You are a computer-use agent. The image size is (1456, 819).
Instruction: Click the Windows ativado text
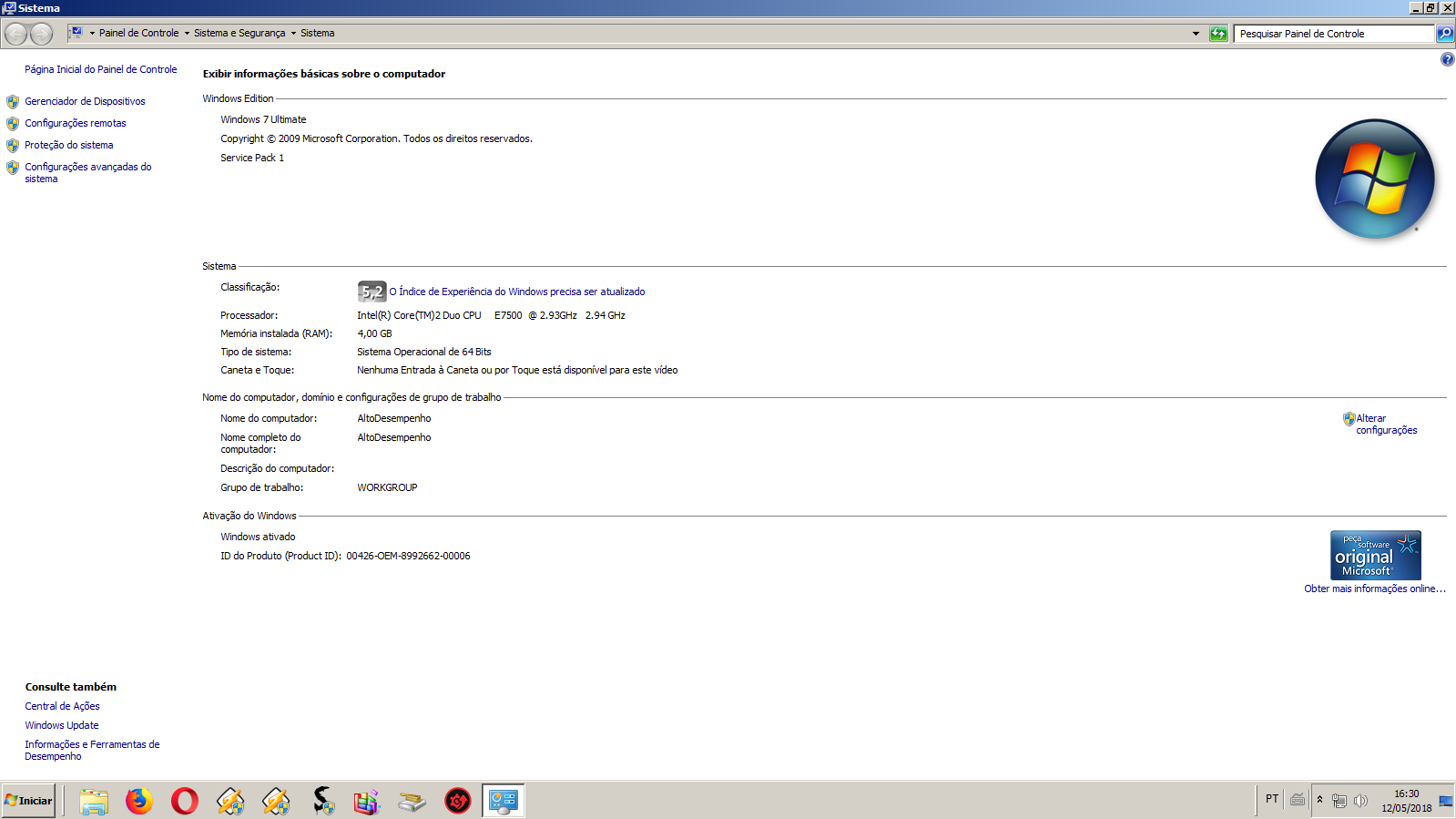[258, 537]
